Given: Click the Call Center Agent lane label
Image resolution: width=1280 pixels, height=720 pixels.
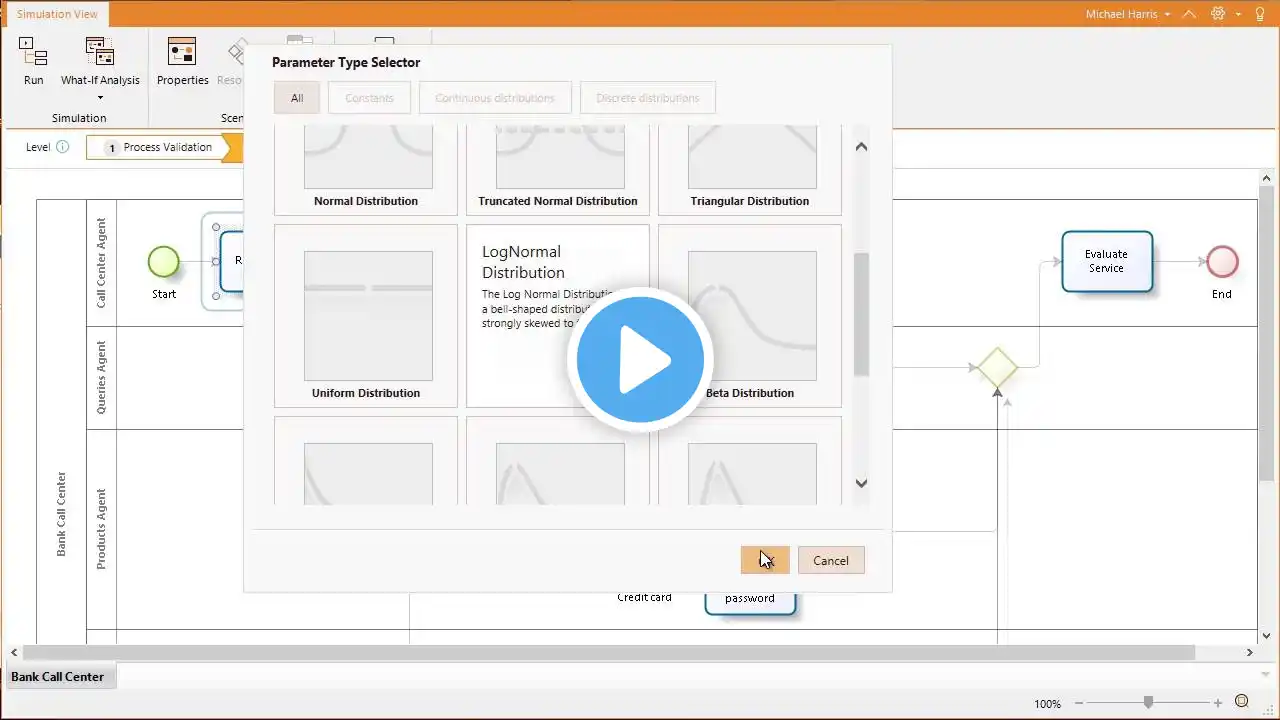Looking at the screenshot, I should click(101, 263).
